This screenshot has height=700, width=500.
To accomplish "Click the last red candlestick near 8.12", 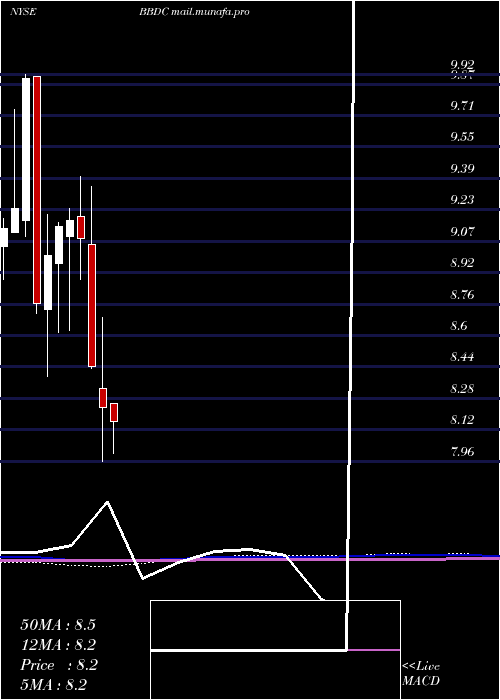I will point(114,412).
